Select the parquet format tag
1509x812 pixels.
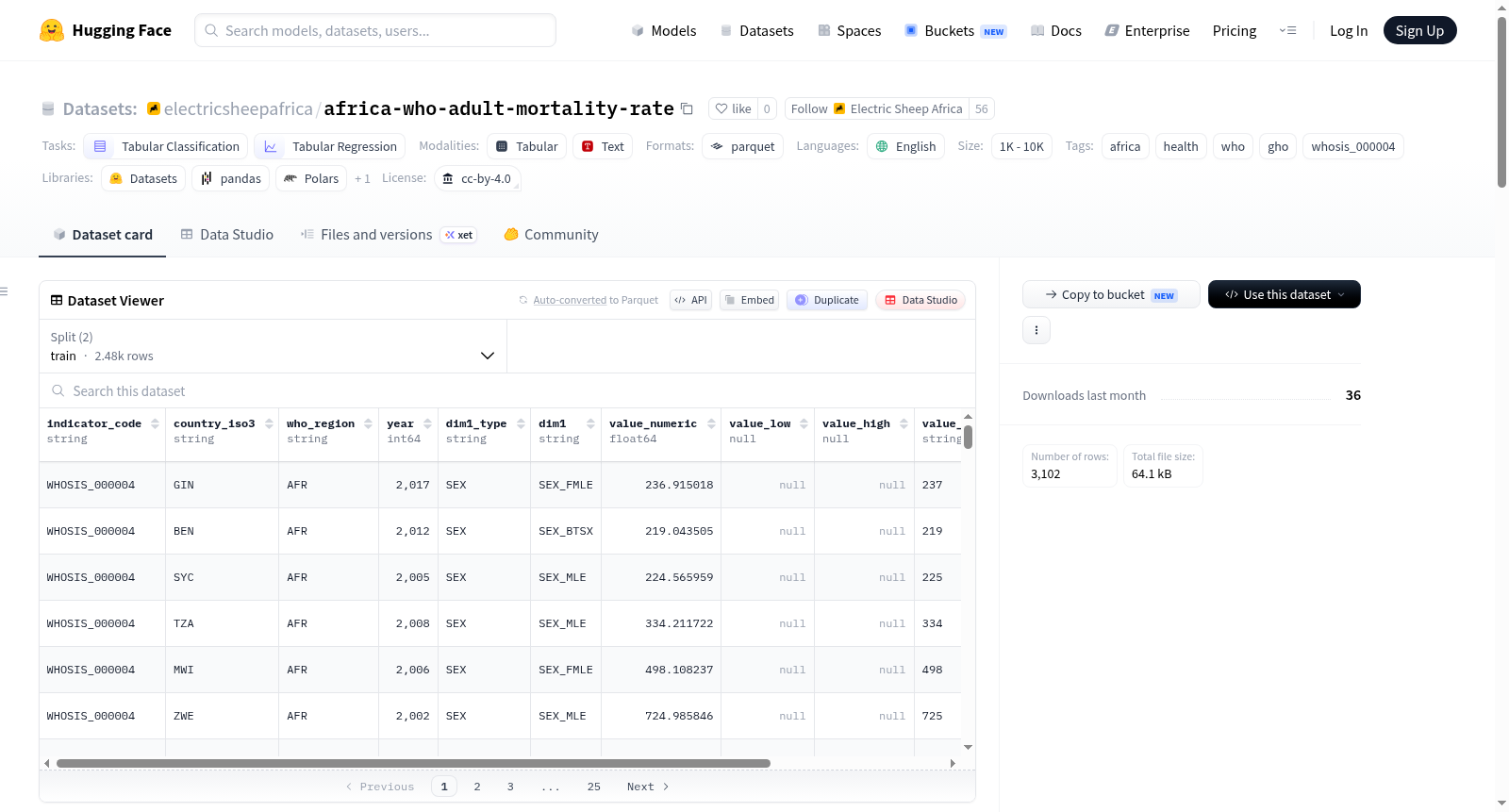(x=743, y=146)
